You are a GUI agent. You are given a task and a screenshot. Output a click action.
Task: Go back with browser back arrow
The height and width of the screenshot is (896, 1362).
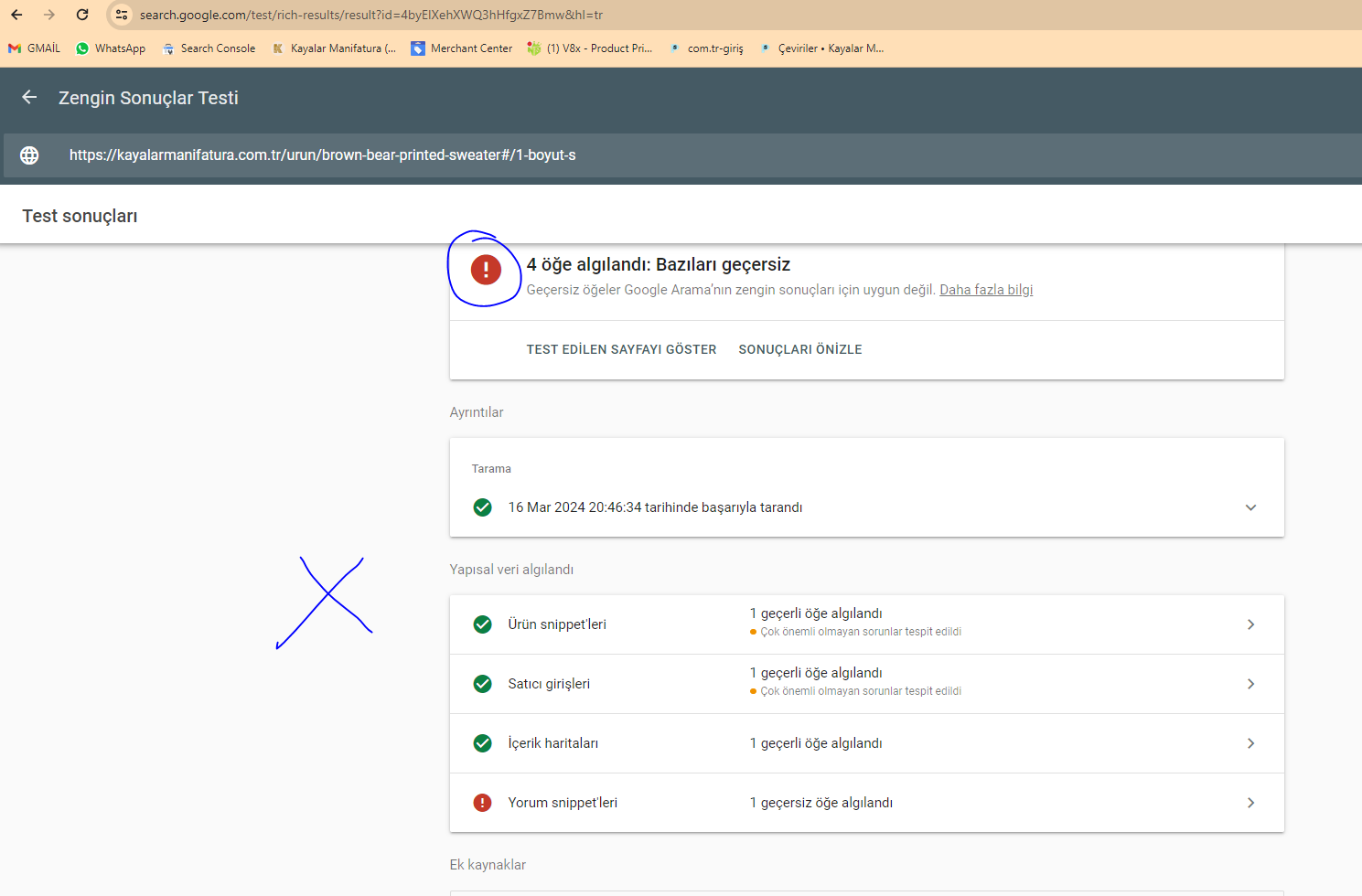coord(16,15)
